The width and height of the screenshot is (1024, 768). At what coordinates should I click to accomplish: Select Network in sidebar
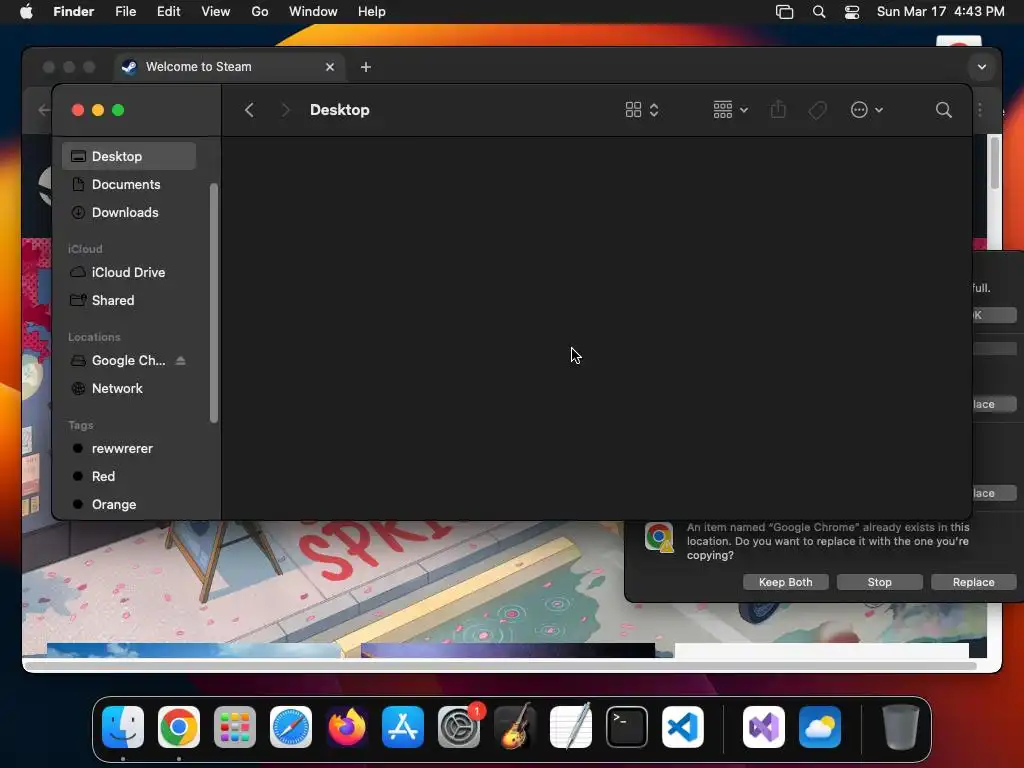[129, 389]
